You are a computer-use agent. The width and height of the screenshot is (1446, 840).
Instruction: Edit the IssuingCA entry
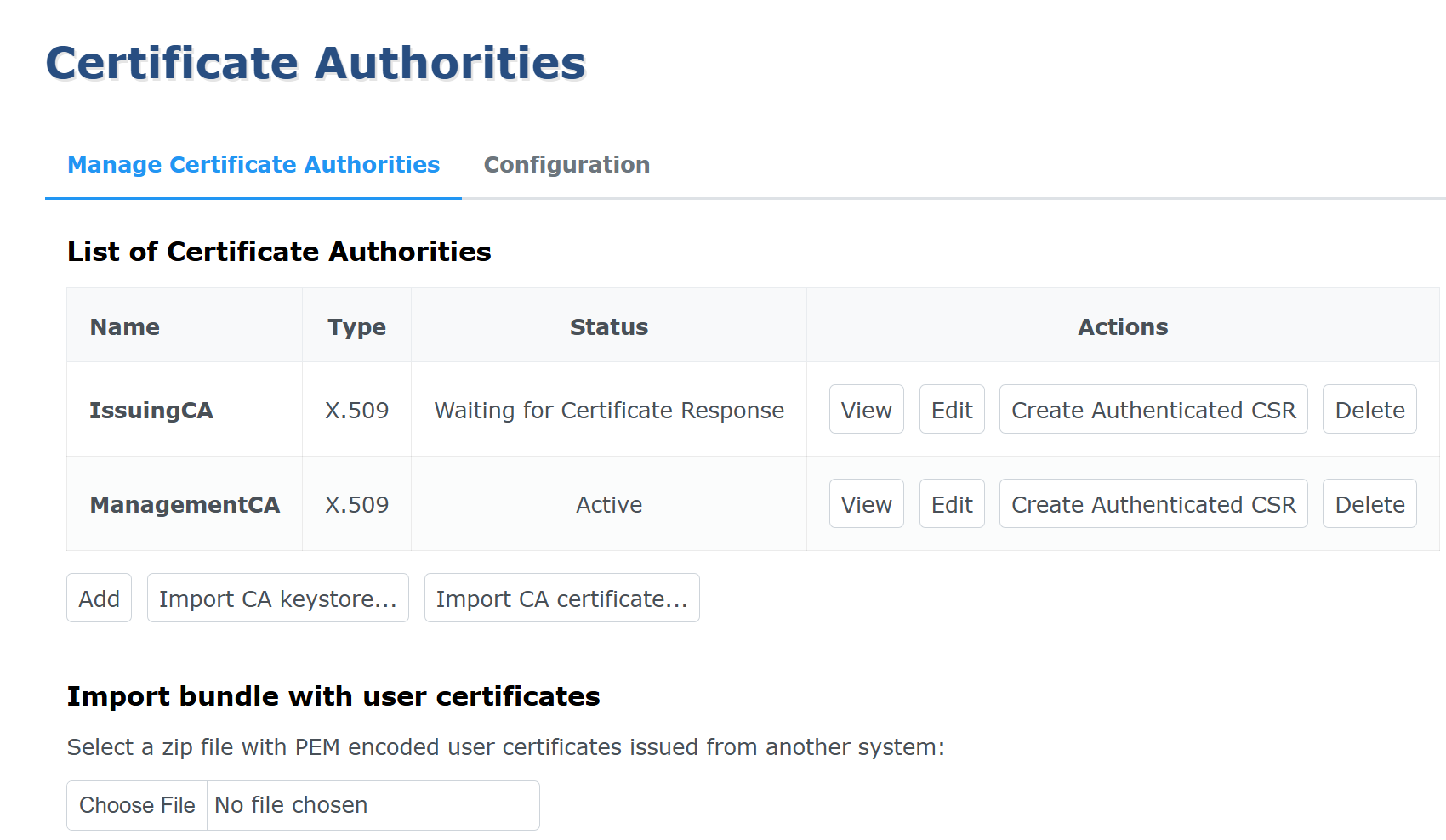point(951,410)
